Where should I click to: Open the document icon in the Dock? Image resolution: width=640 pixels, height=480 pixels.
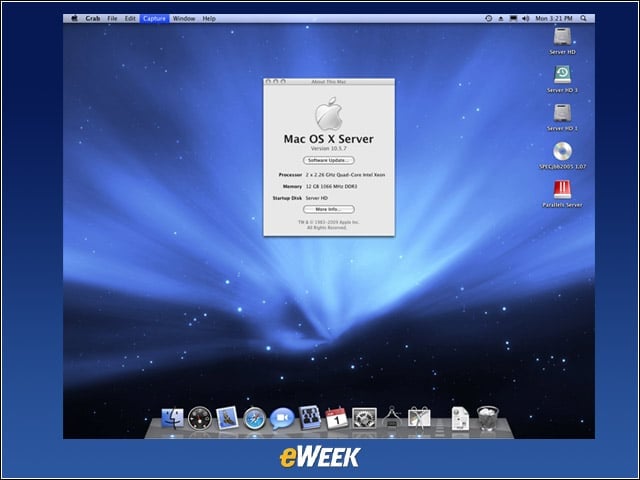460,418
